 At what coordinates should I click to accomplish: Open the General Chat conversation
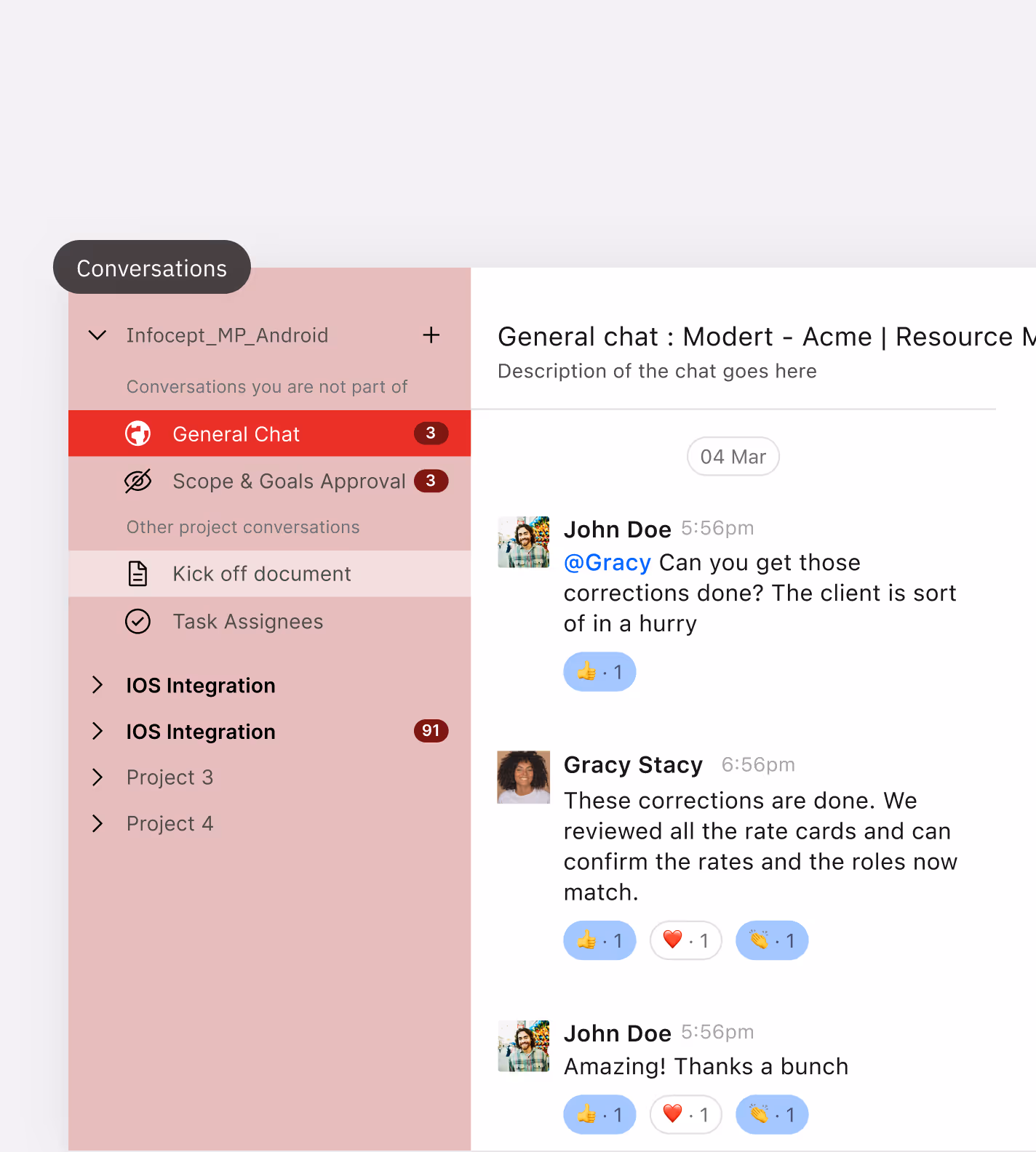pos(269,433)
